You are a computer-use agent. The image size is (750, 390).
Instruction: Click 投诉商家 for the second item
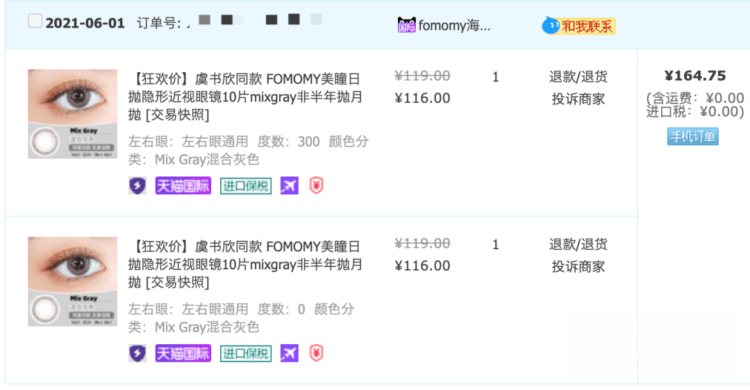point(578,267)
